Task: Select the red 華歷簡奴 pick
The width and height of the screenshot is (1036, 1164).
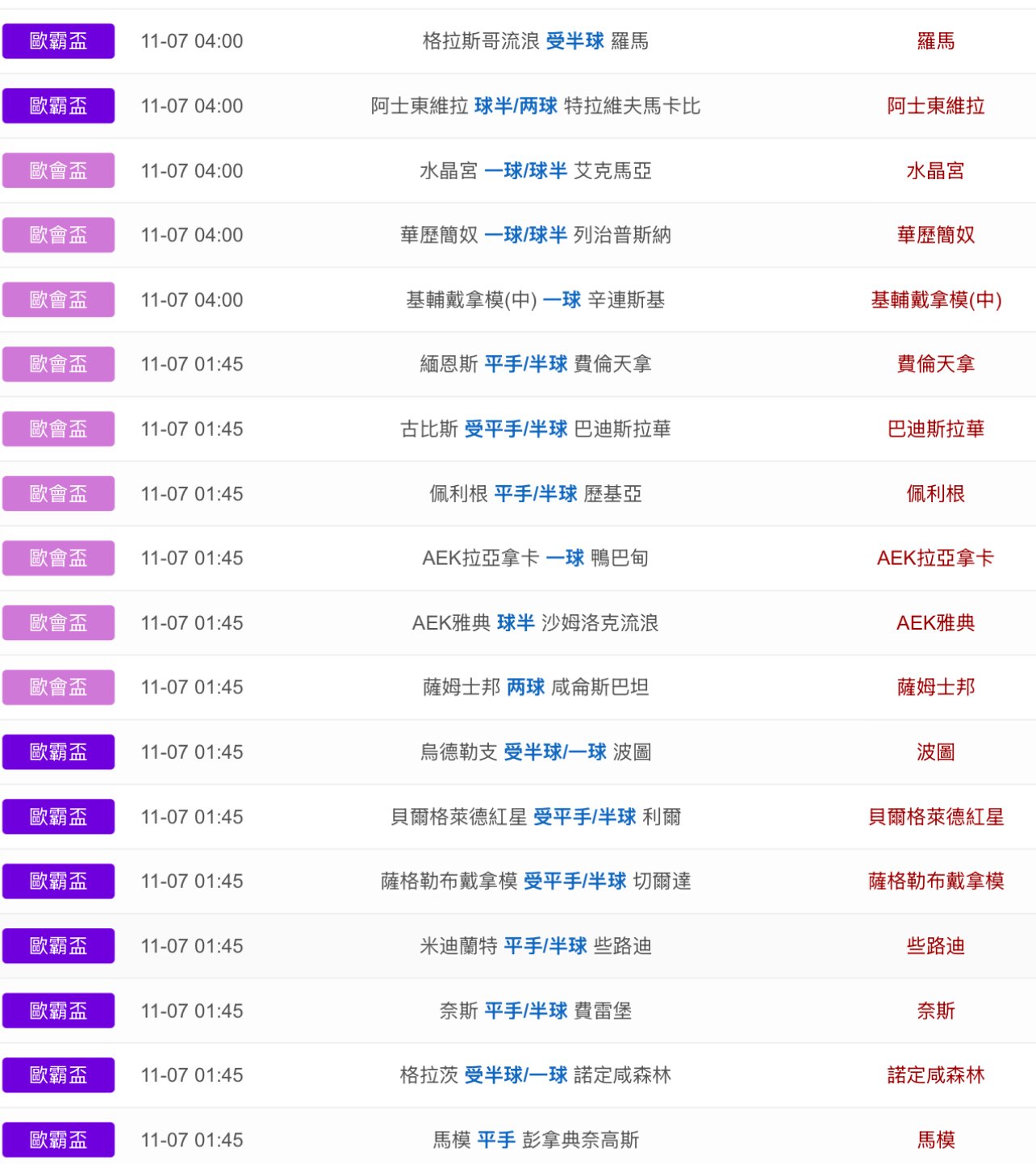Action: pyautogui.click(x=935, y=235)
